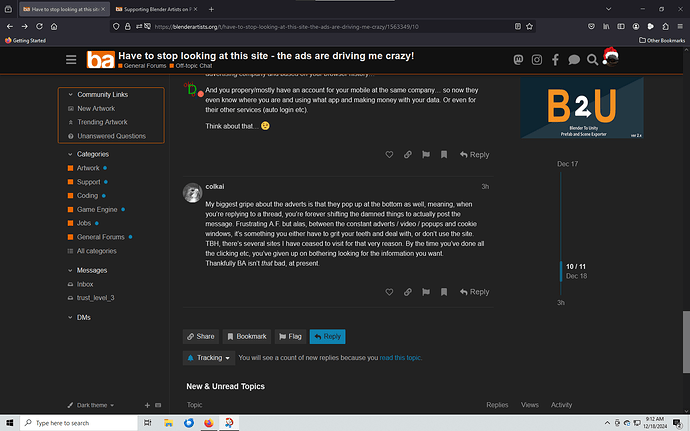Open trust_level_3 group messages
Viewport: 690px width, 431px height.
point(95,298)
